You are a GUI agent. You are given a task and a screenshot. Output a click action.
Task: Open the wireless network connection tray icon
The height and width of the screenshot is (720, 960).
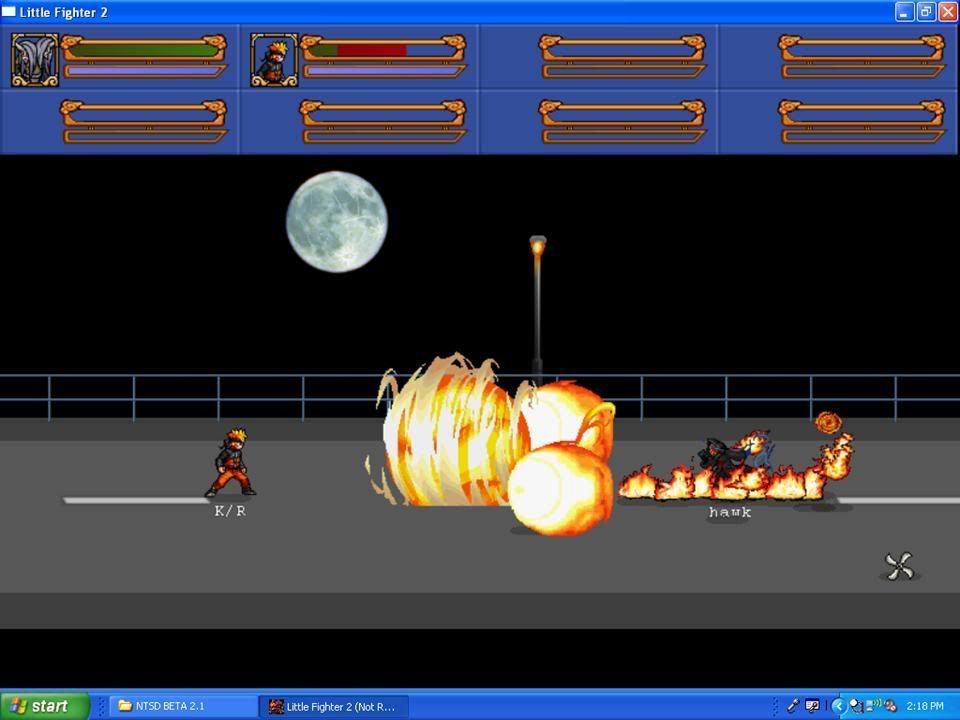click(x=873, y=705)
